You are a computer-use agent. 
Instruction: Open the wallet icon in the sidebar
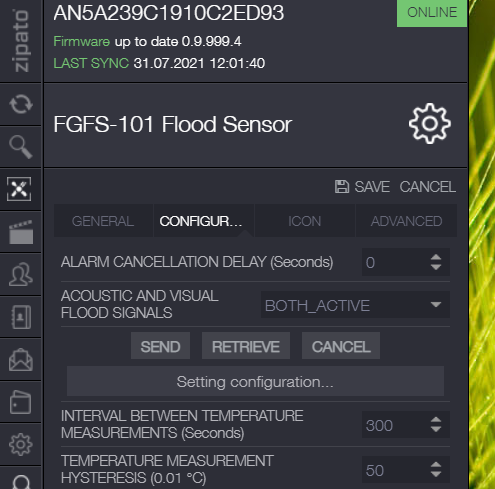click(20, 402)
